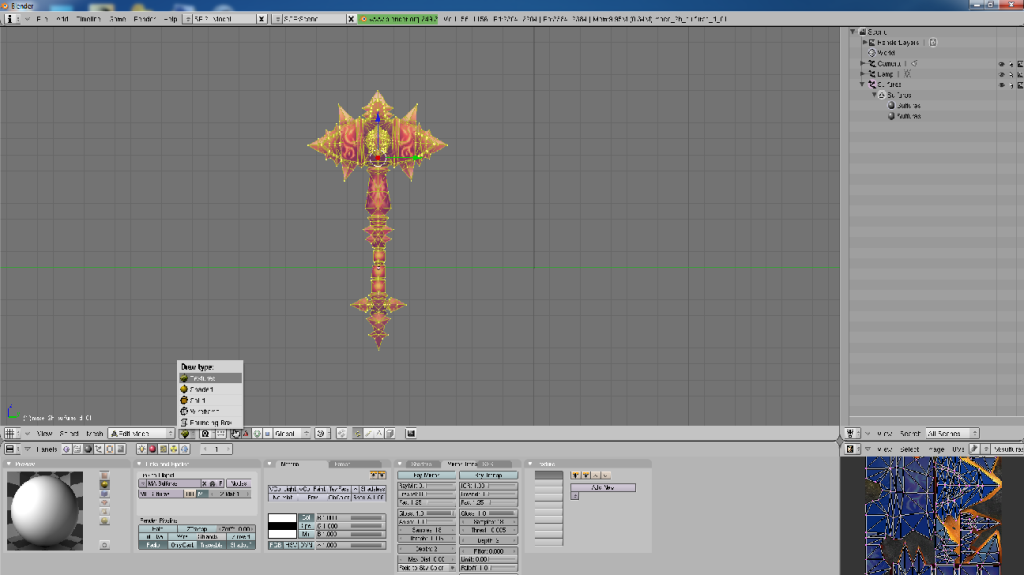
Task: Toggle Shadeless material button
Action: [x=372, y=489]
